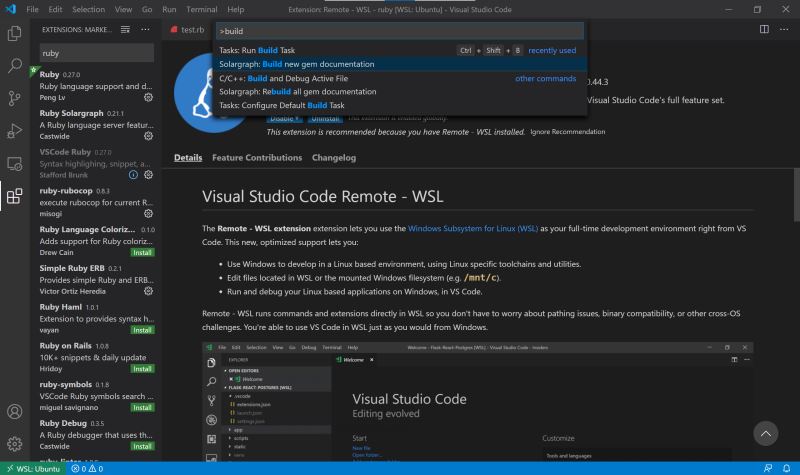800x475 pixels.
Task: Open extensions panel more actions ellipsis
Action: [146, 30]
